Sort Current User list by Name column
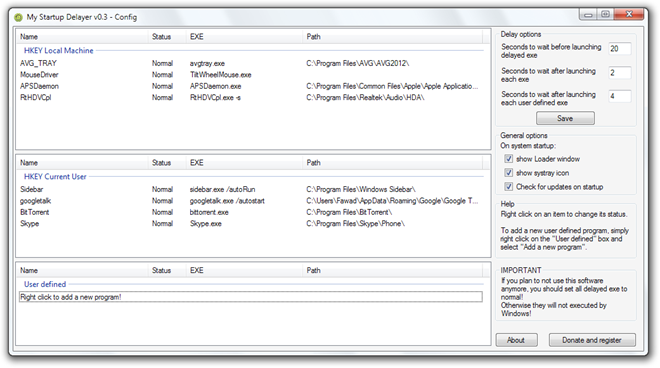The width and height of the screenshot is (660, 368). (x=82, y=163)
